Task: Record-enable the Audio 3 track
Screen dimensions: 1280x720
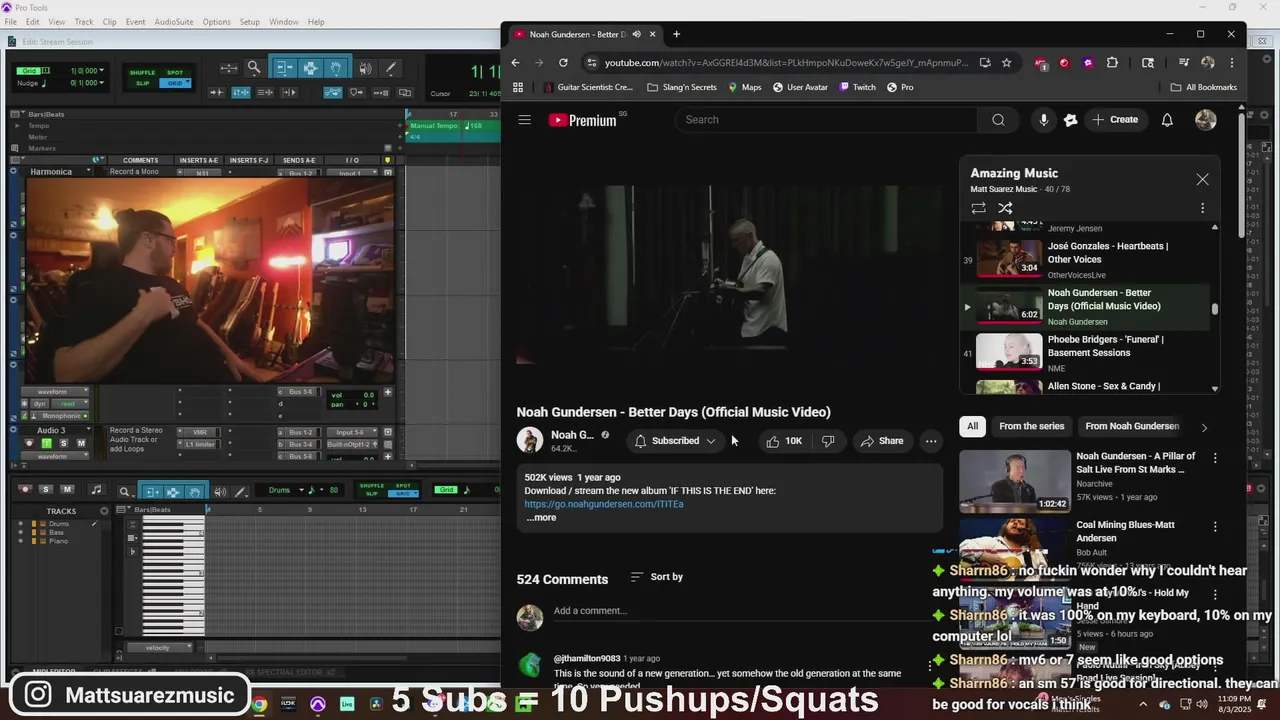Action: coord(28,443)
